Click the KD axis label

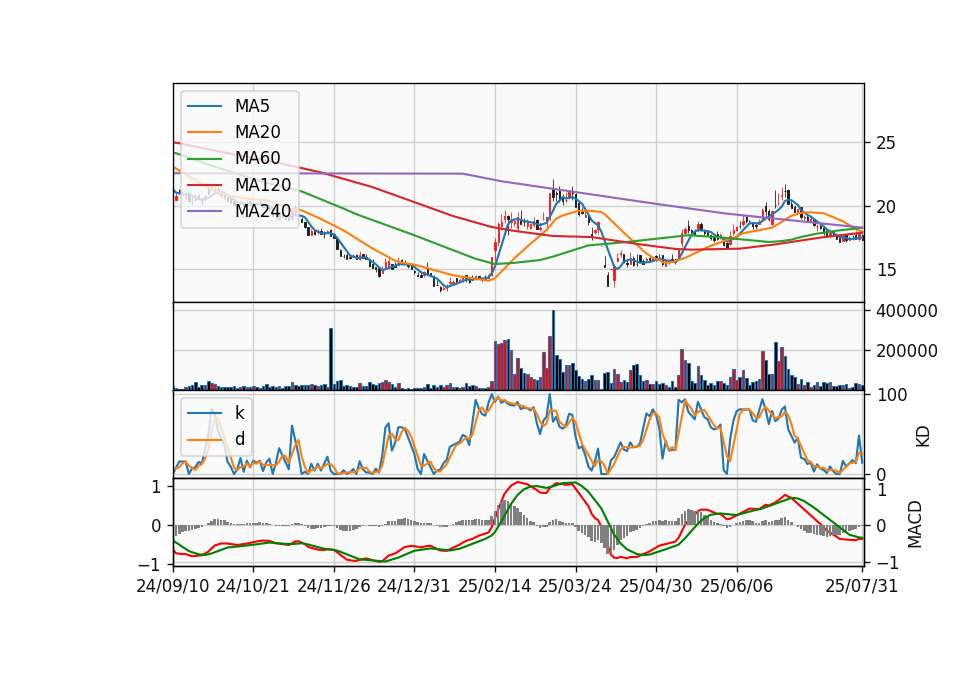[x=922, y=437]
